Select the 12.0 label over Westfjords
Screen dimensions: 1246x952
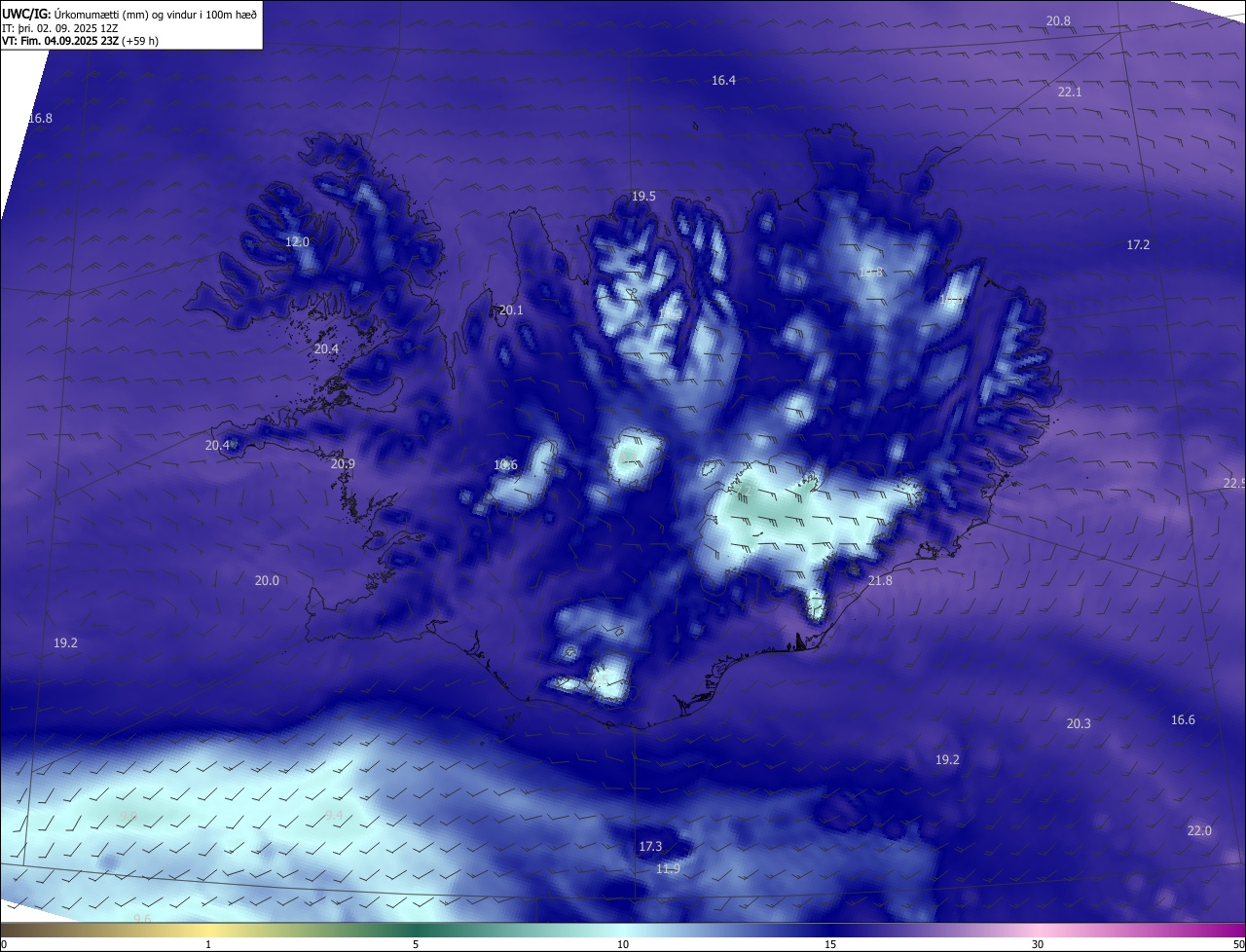click(297, 242)
